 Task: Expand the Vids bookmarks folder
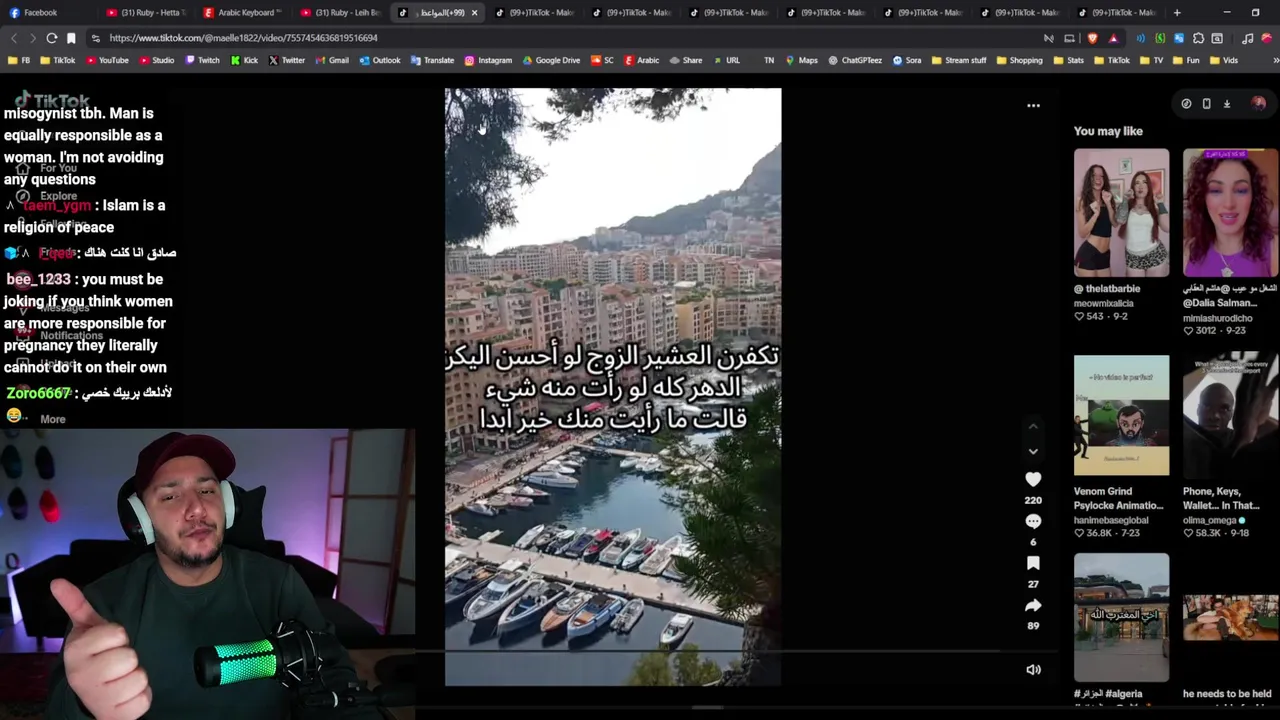click(x=1223, y=60)
